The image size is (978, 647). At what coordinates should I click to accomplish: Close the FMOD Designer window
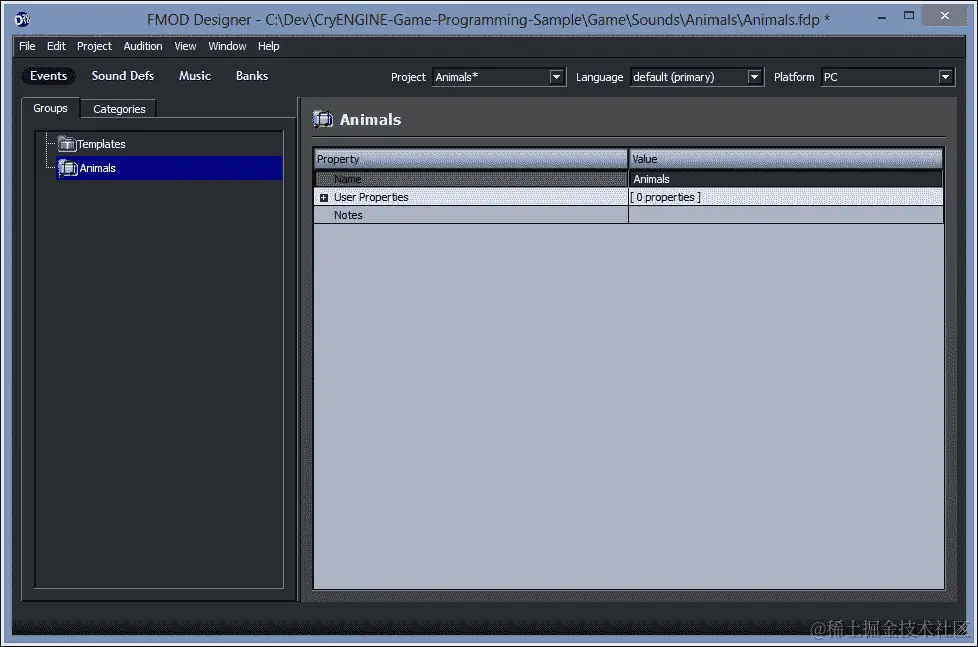[945, 16]
